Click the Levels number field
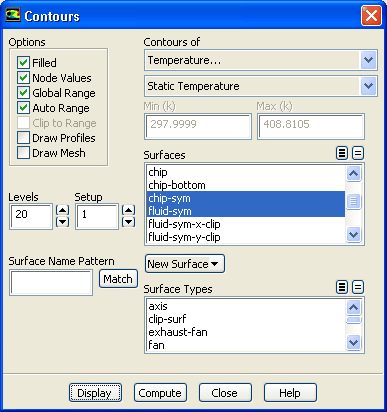This screenshot has width=387, height=412. click(x=31, y=217)
